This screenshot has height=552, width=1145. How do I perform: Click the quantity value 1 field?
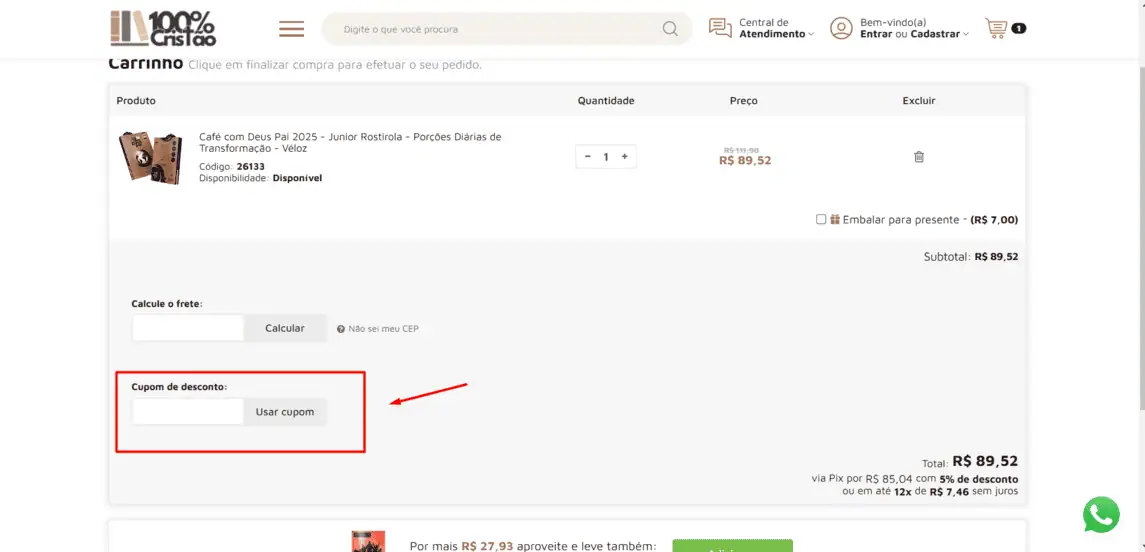coord(606,156)
